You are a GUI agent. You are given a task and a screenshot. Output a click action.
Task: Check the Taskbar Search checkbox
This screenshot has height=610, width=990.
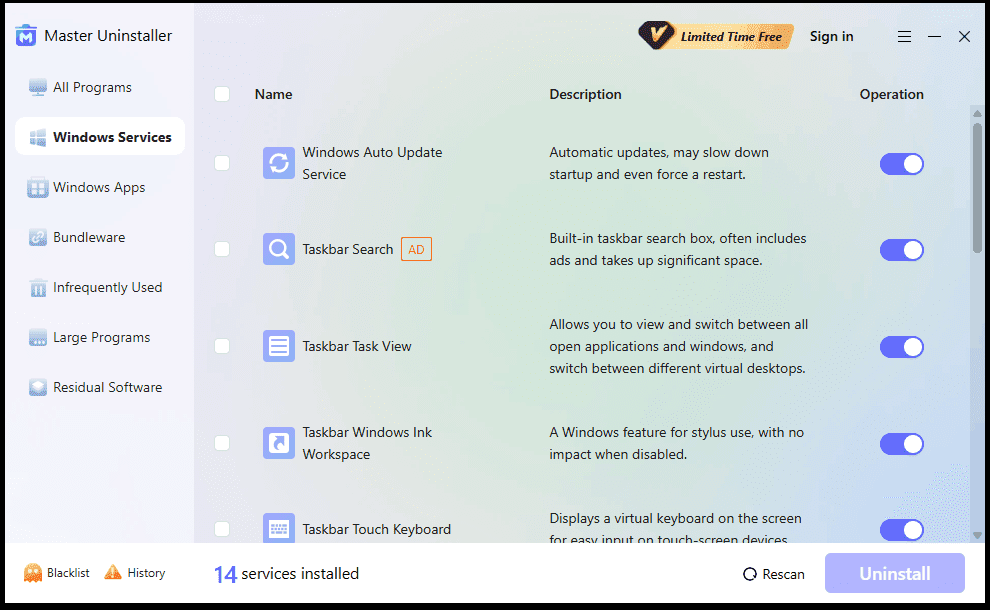coord(222,249)
